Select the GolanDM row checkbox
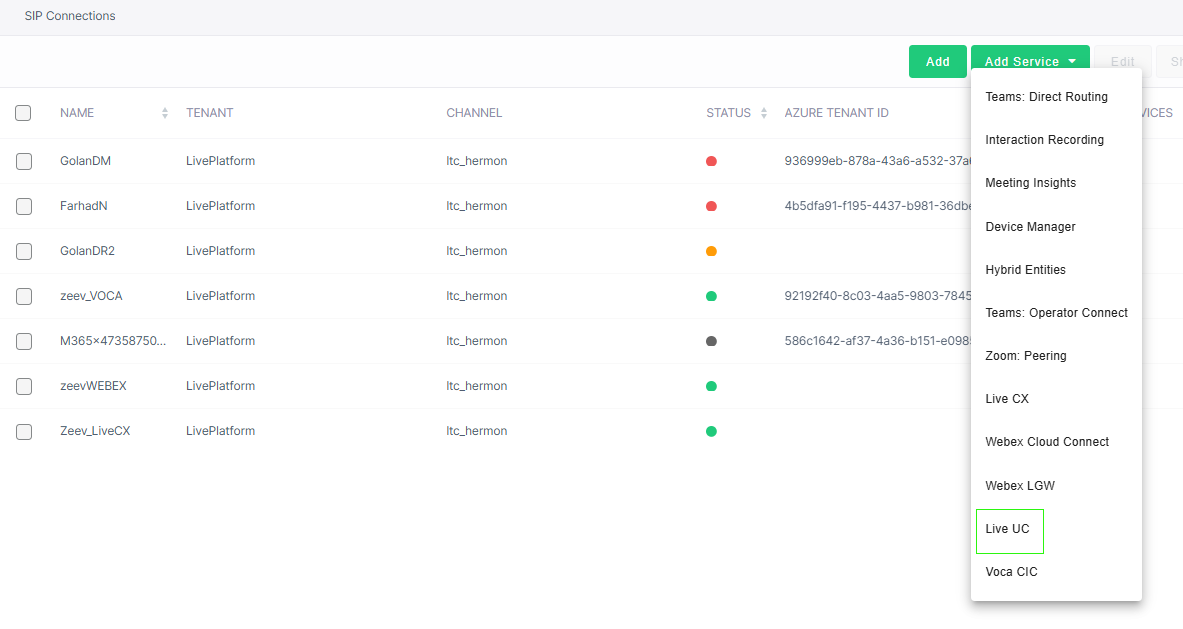 [24, 161]
